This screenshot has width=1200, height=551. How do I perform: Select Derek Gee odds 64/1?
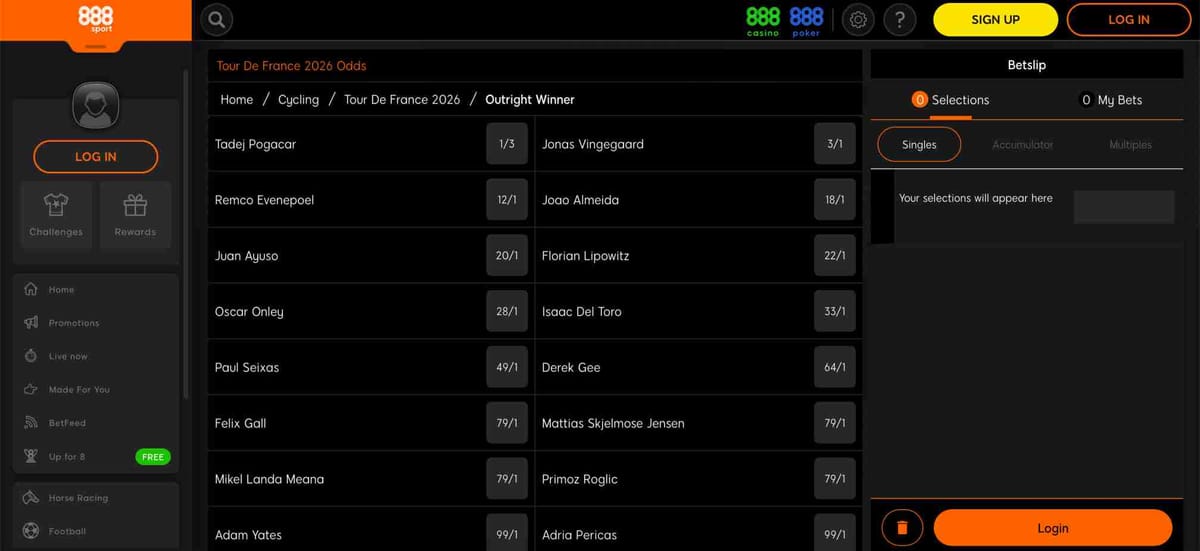click(x=835, y=368)
